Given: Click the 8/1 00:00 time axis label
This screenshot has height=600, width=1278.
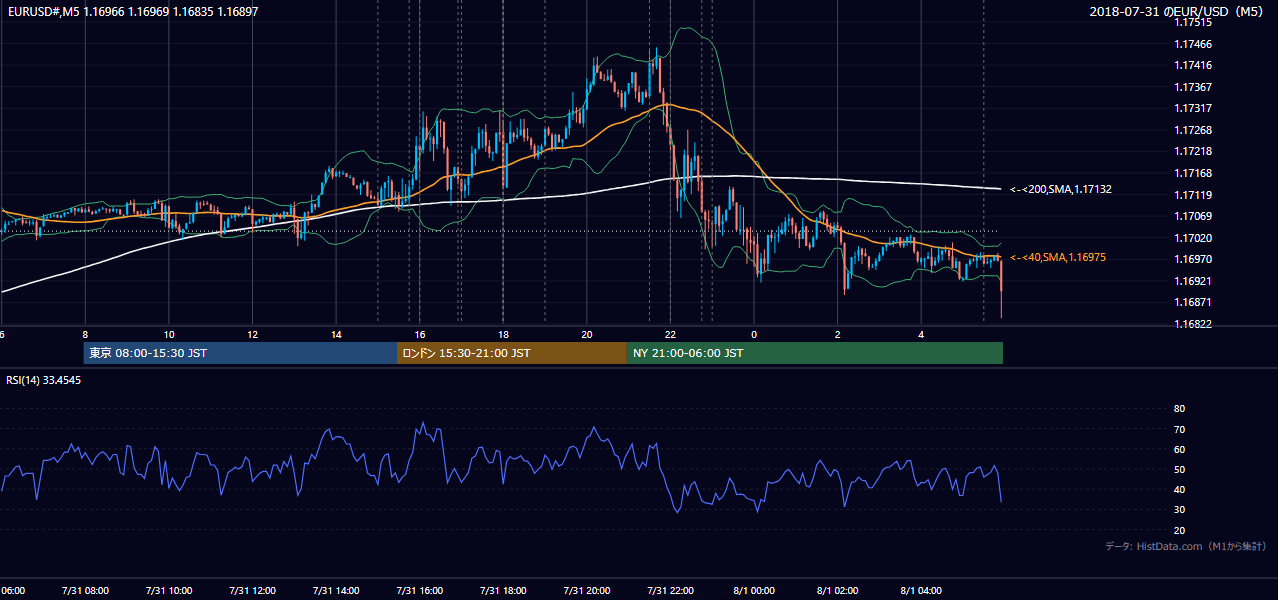Looking at the screenshot, I should pos(754,591).
